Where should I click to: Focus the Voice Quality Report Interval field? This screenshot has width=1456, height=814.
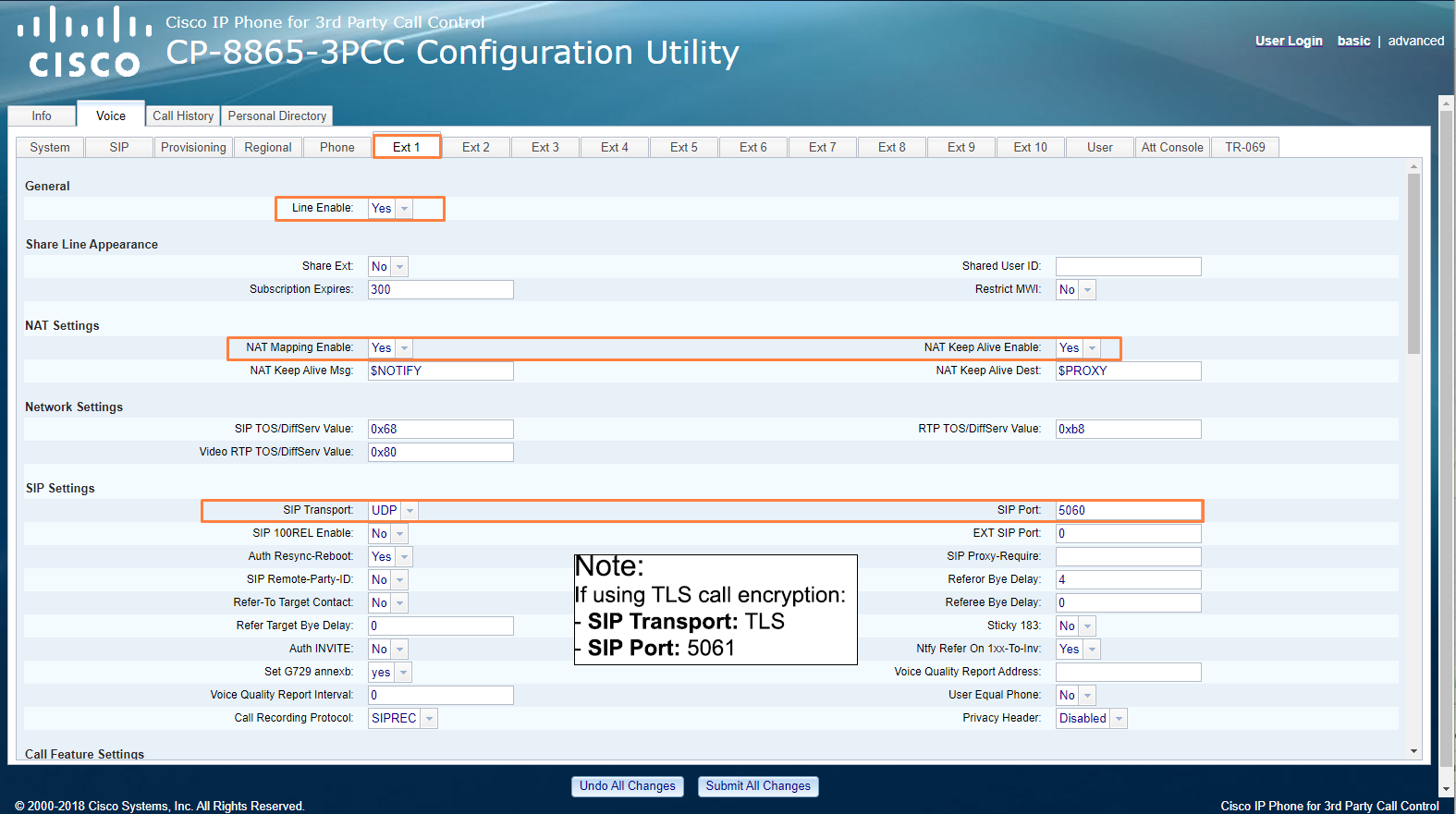pos(441,696)
